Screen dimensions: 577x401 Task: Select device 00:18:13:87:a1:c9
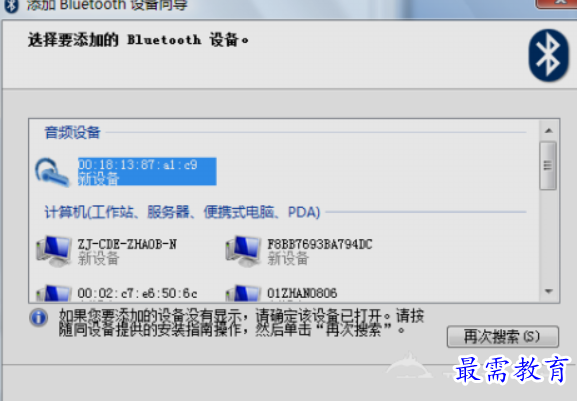pos(147,171)
